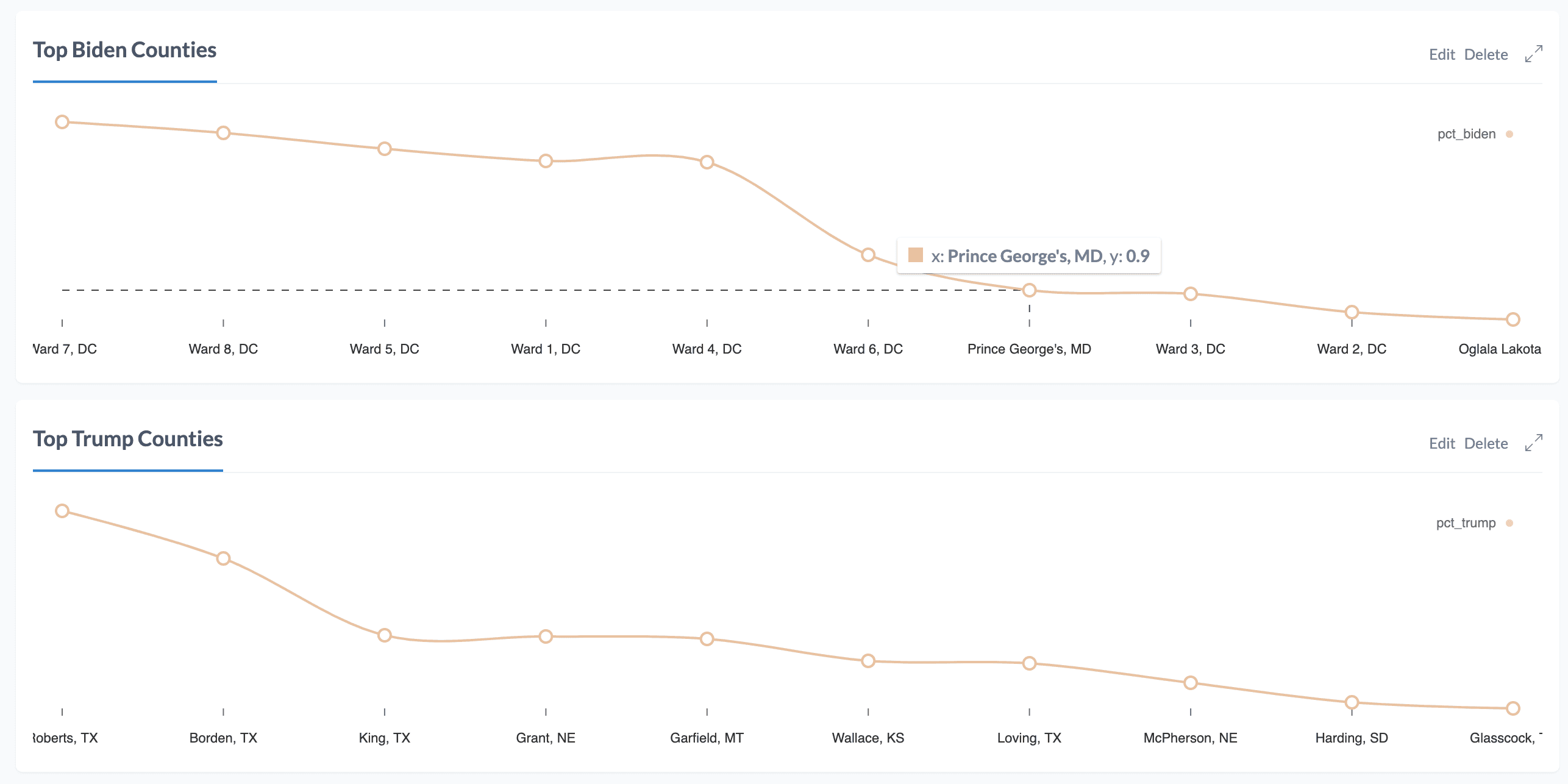Expand the Top Trump Counties chart fullscreen

1533,443
